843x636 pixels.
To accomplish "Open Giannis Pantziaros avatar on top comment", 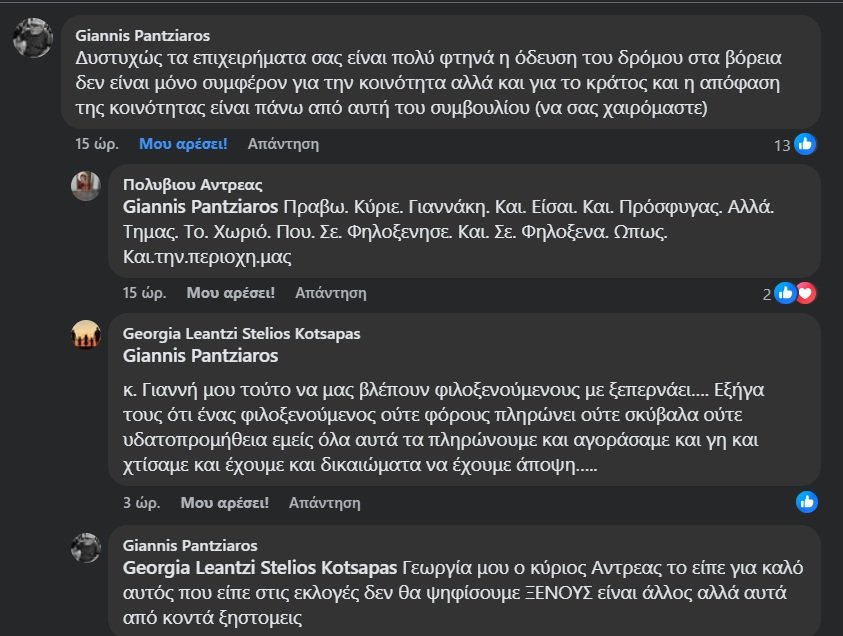I will (33, 38).
